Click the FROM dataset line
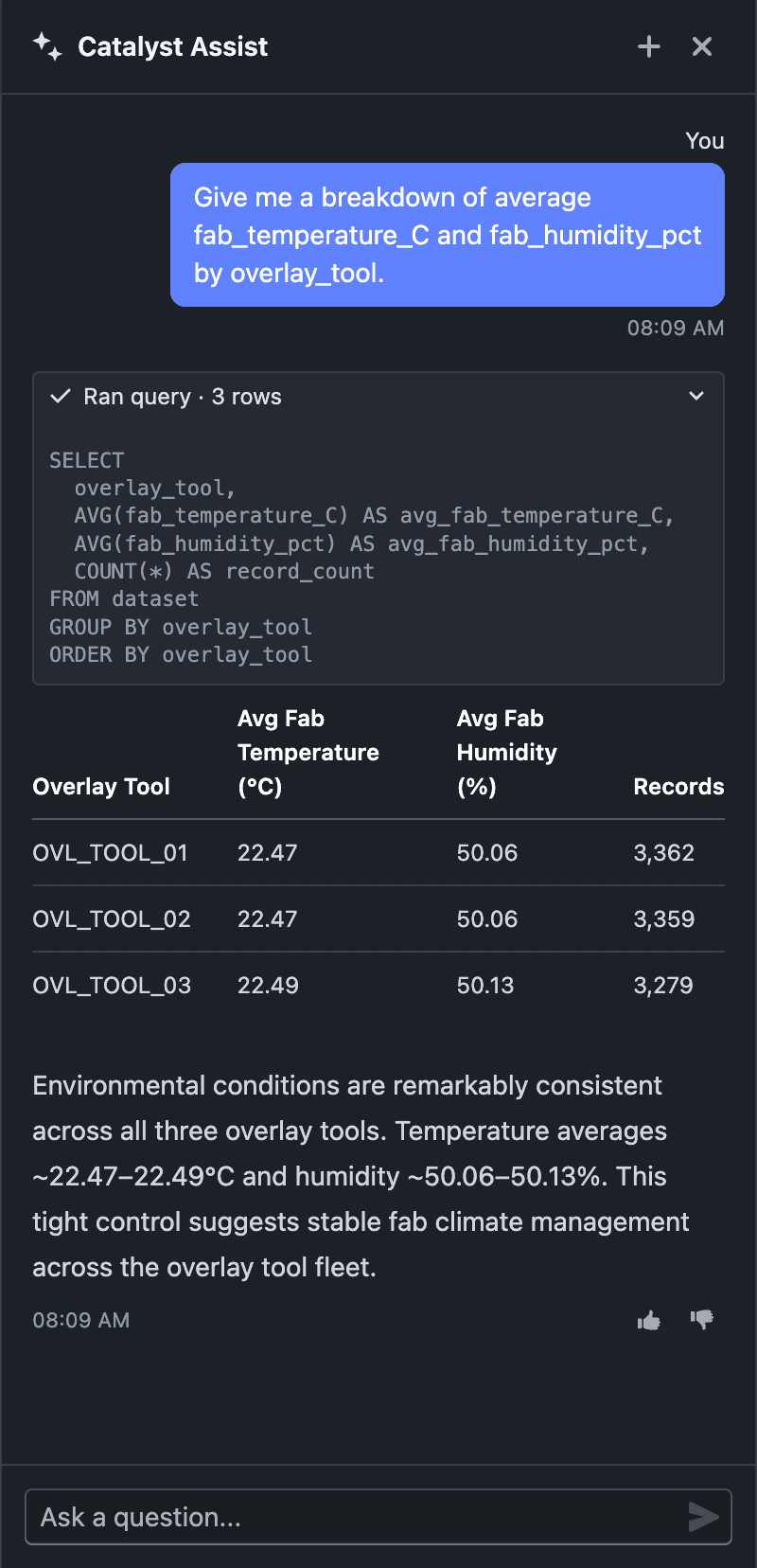 pyautogui.click(x=124, y=599)
